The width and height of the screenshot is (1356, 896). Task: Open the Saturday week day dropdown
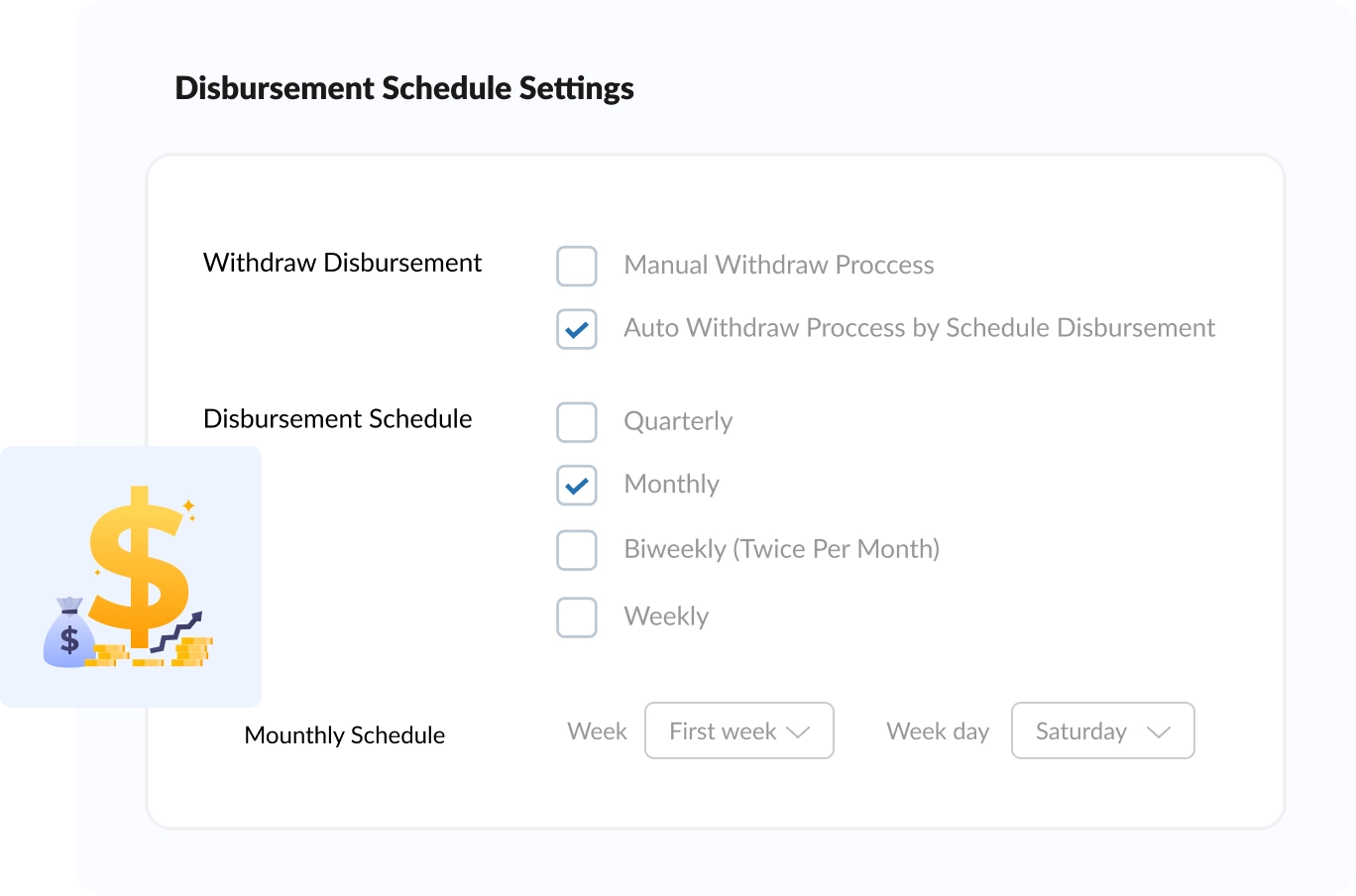[x=1103, y=730]
